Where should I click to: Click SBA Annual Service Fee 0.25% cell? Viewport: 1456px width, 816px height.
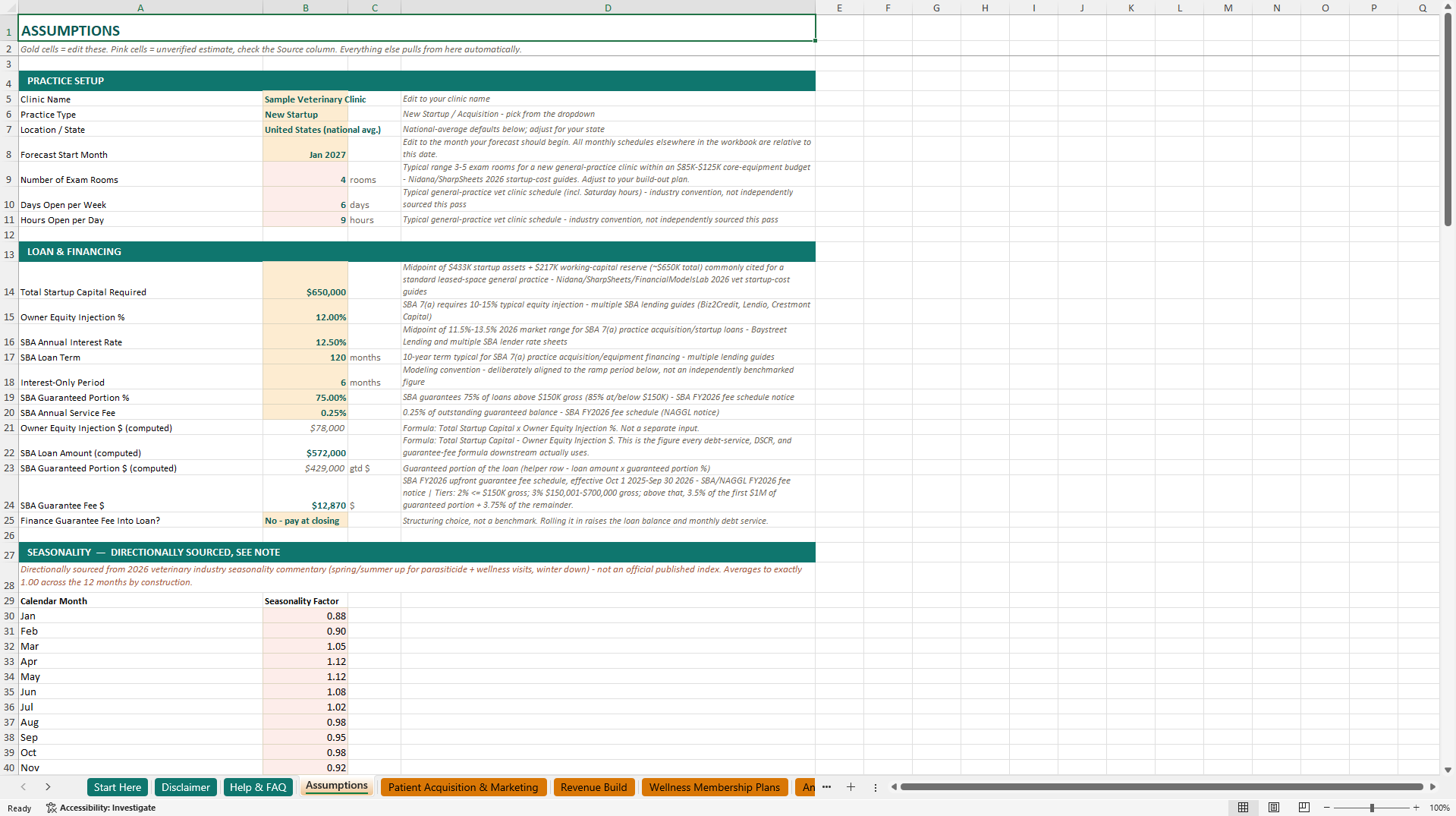tap(305, 412)
